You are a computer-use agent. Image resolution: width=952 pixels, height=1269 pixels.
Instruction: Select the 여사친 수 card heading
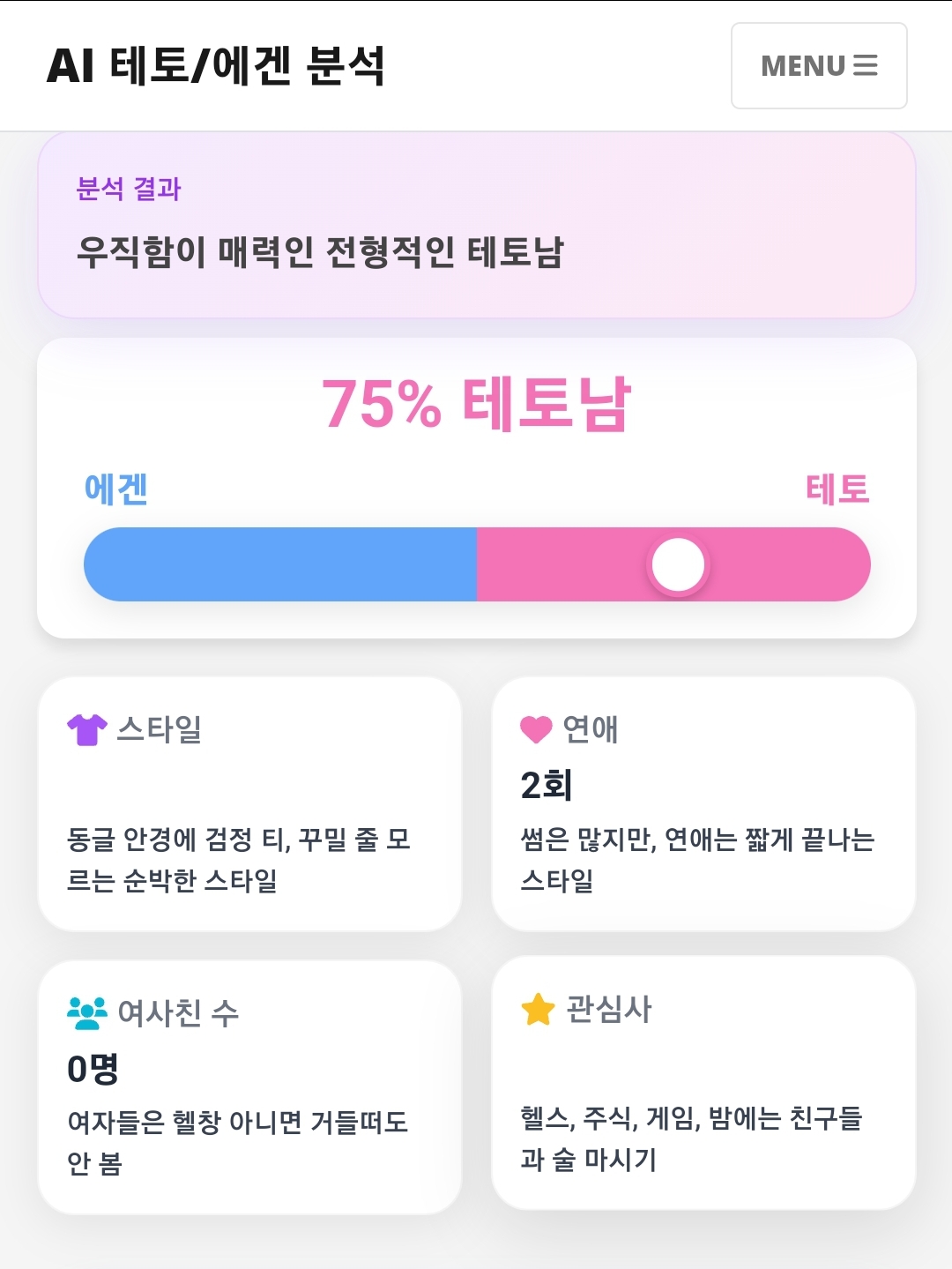(178, 1013)
